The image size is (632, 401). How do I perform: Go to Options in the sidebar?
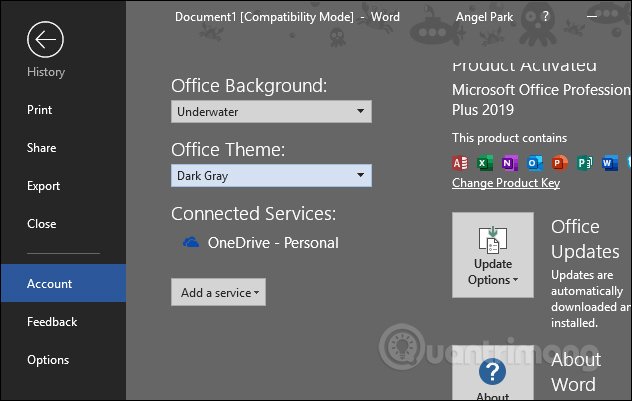(x=48, y=359)
